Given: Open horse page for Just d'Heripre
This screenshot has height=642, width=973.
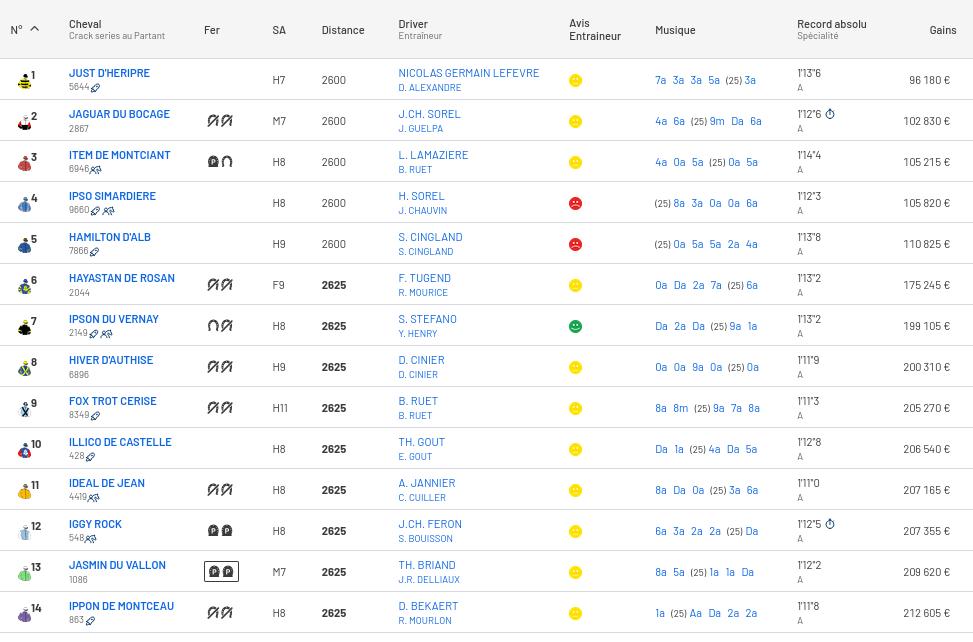Looking at the screenshot, I should [x=109, y=73].
